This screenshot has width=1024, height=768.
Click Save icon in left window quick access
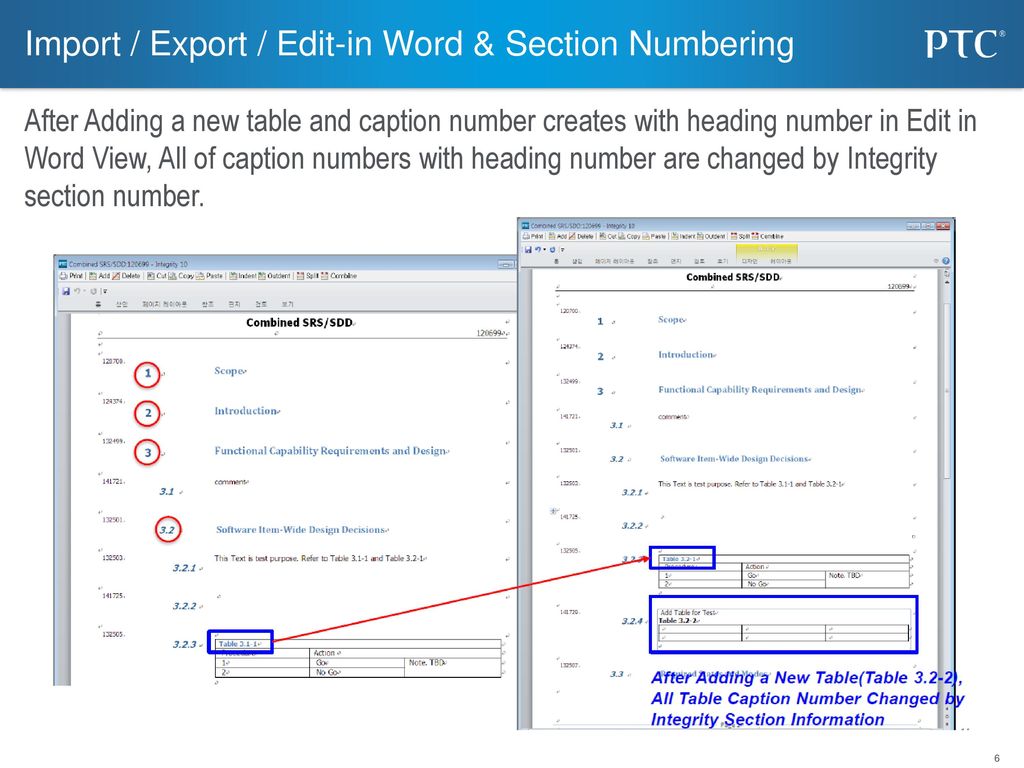[66, 291]
